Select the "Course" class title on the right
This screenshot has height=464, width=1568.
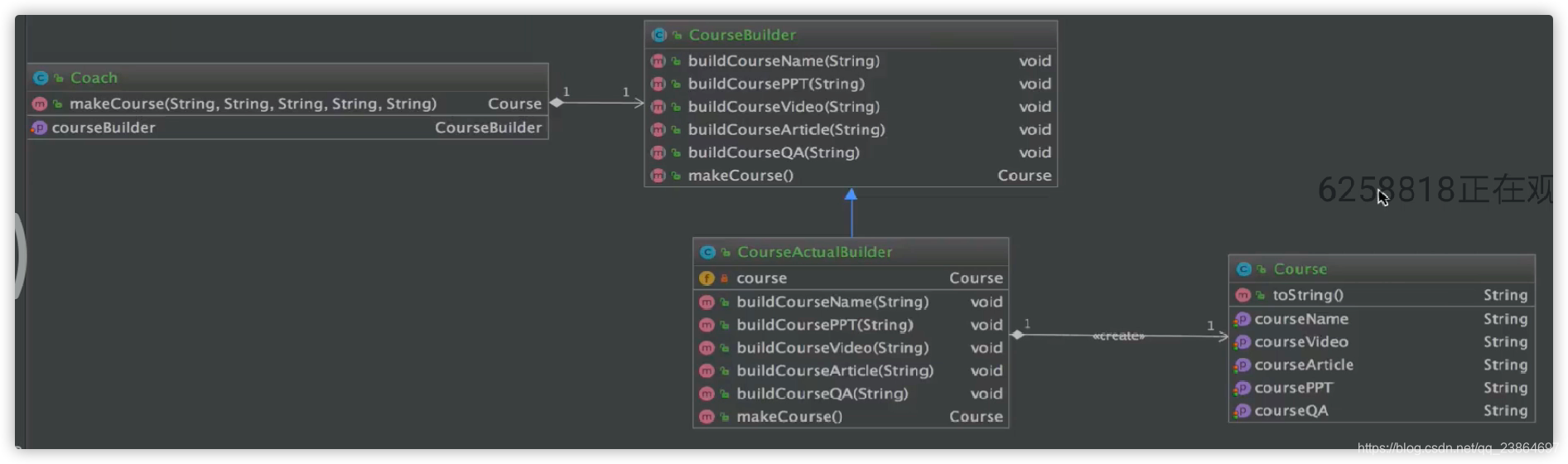point(1300,269)
